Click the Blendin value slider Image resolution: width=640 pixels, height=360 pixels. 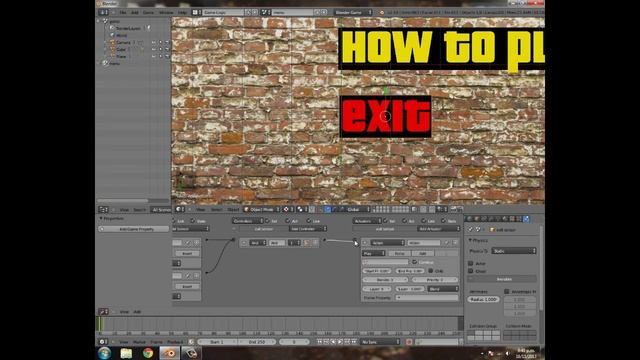(x=385, y=280)
